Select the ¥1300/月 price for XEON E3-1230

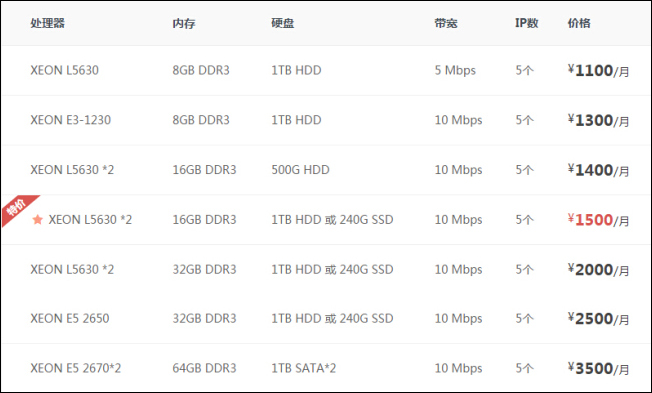click(598, 120)
